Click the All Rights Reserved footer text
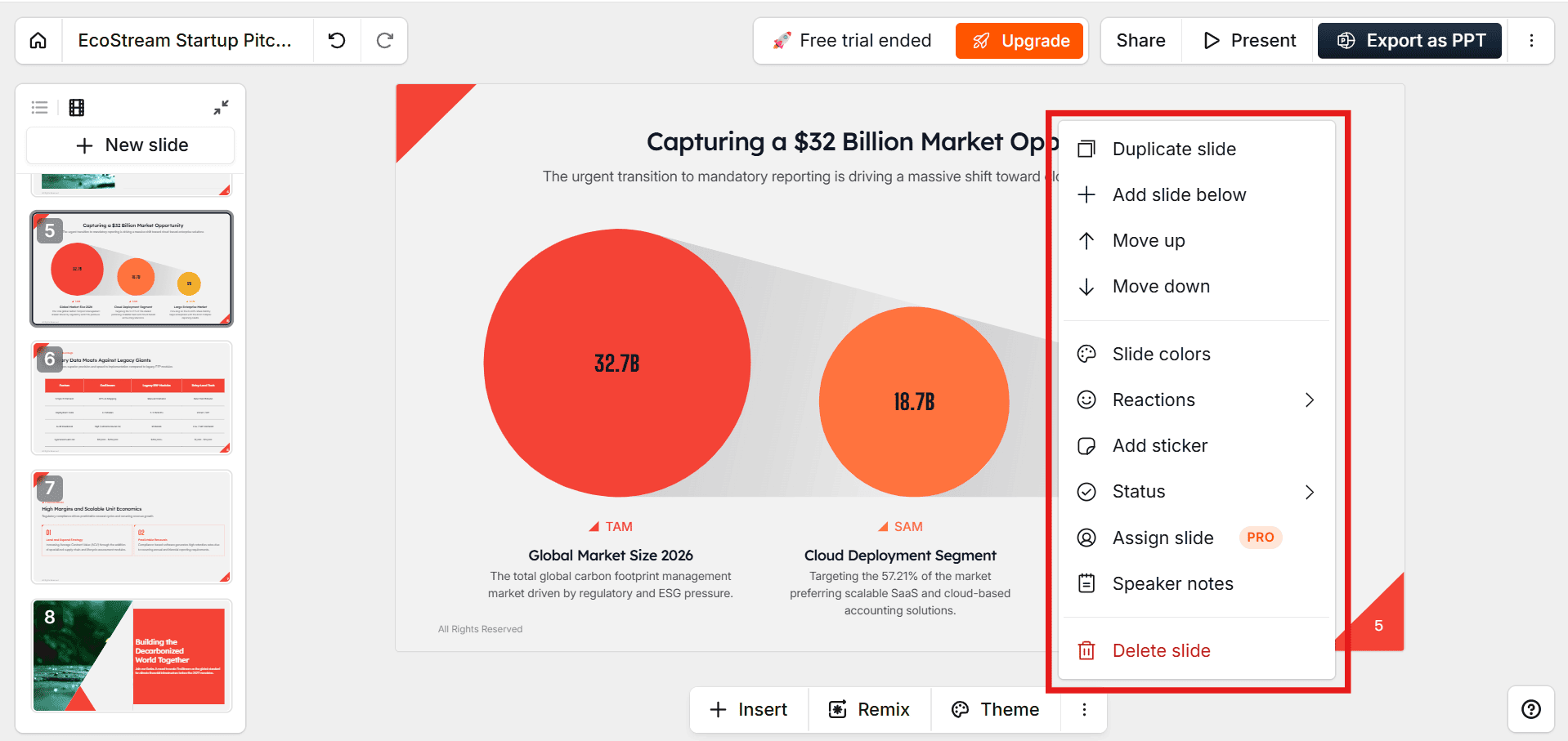Image resolution: width=1568 pixels, height=741 pixels. pos(480,629)
